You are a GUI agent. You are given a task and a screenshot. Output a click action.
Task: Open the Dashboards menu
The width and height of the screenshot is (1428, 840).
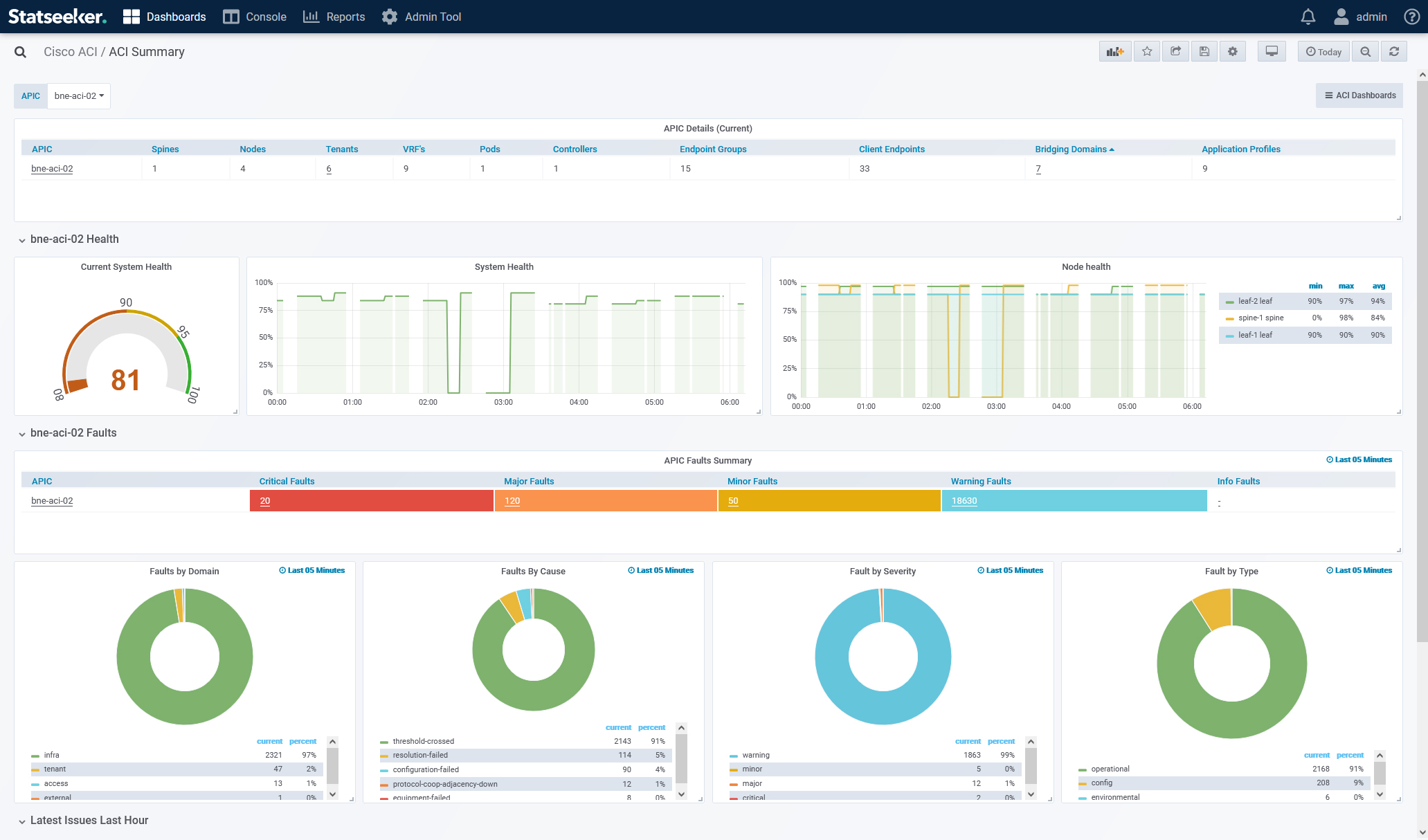[x=165, y=17]
